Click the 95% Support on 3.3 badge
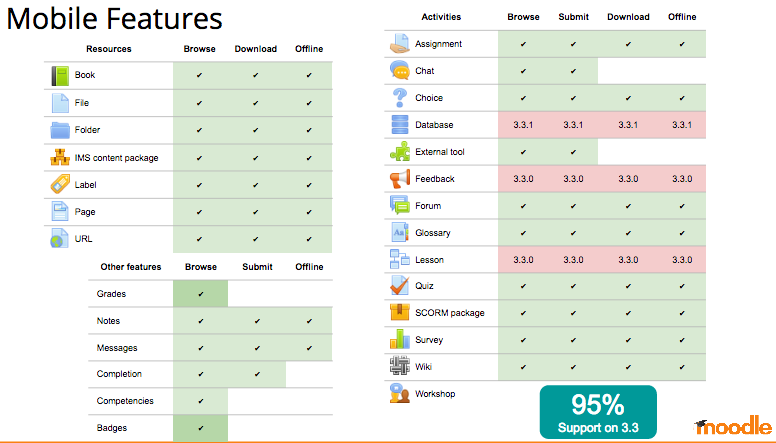Image resolution: width=776 pixels, height=443 pixels. [x=598, y=412]
